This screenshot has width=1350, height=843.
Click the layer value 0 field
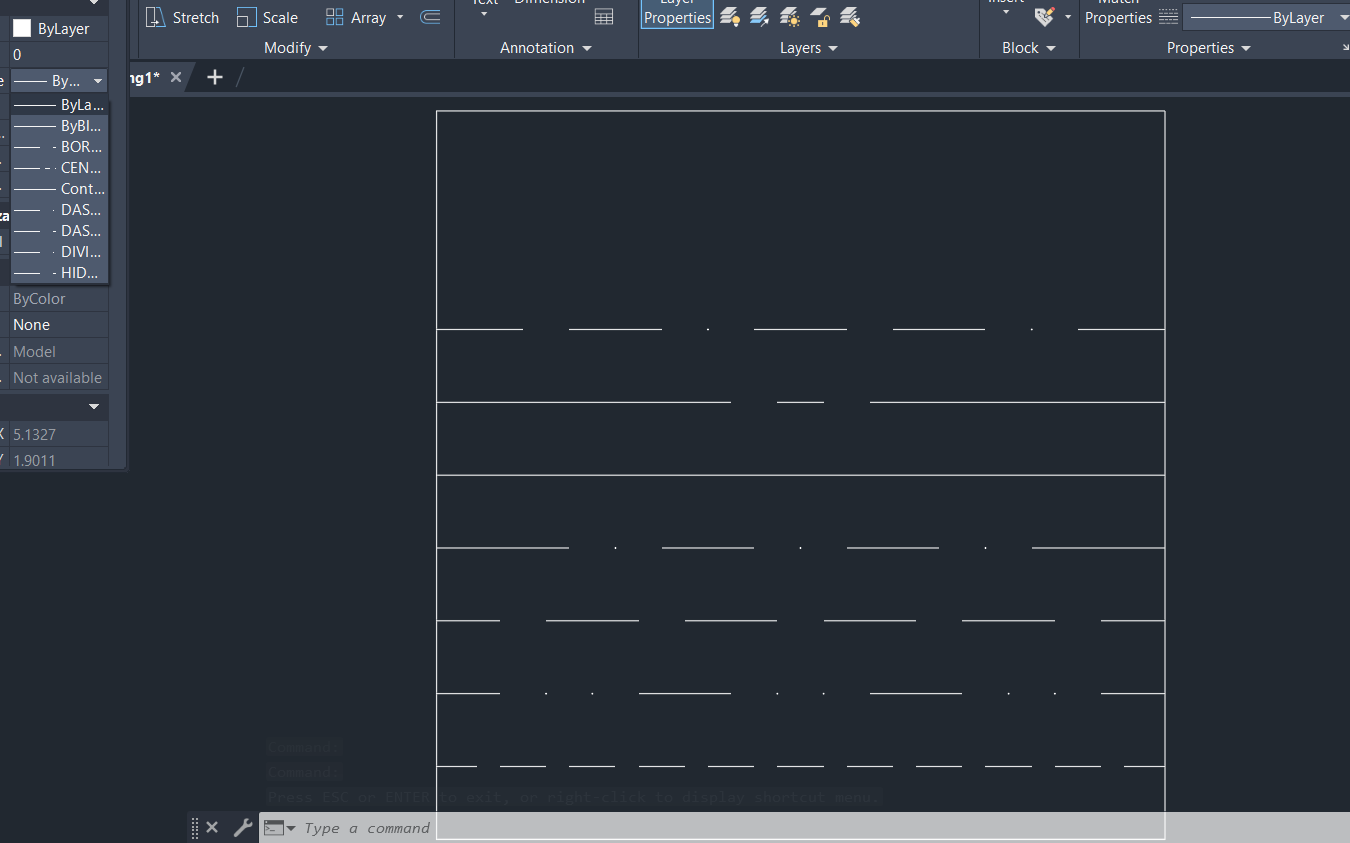(x=58, y=55)
